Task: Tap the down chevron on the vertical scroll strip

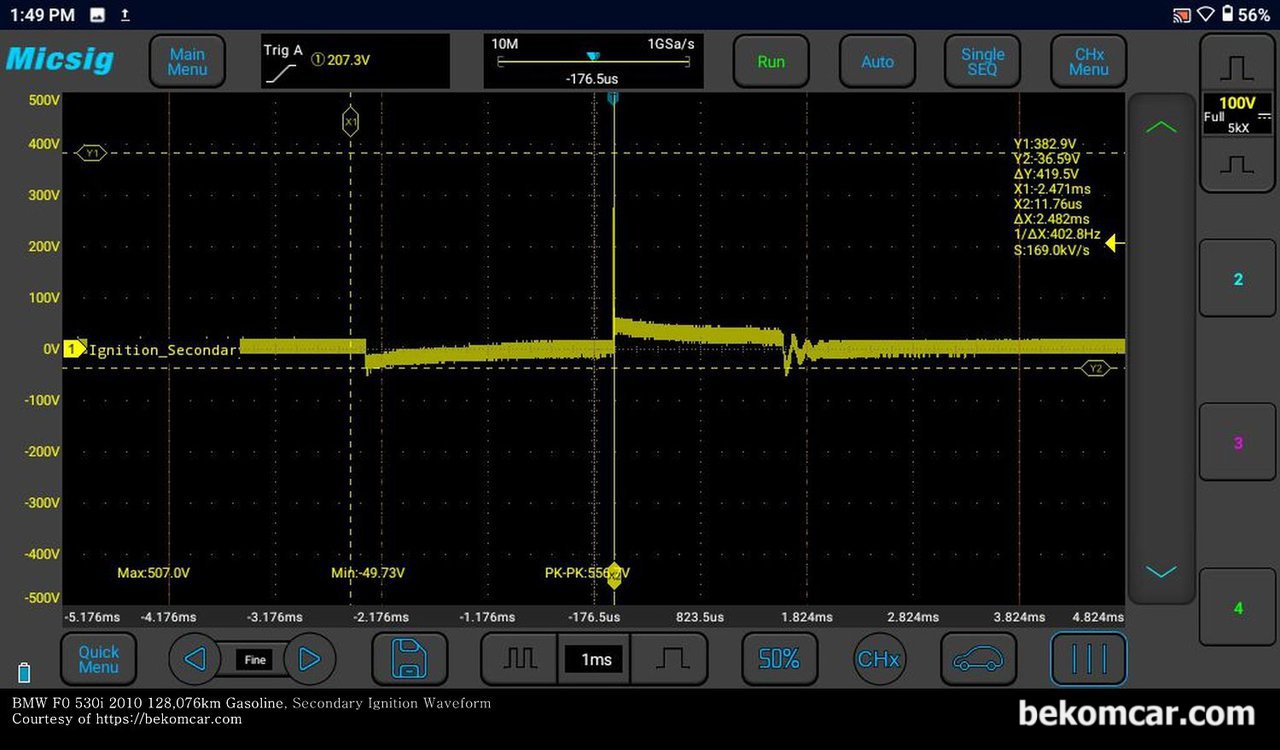Action: 1161,572
